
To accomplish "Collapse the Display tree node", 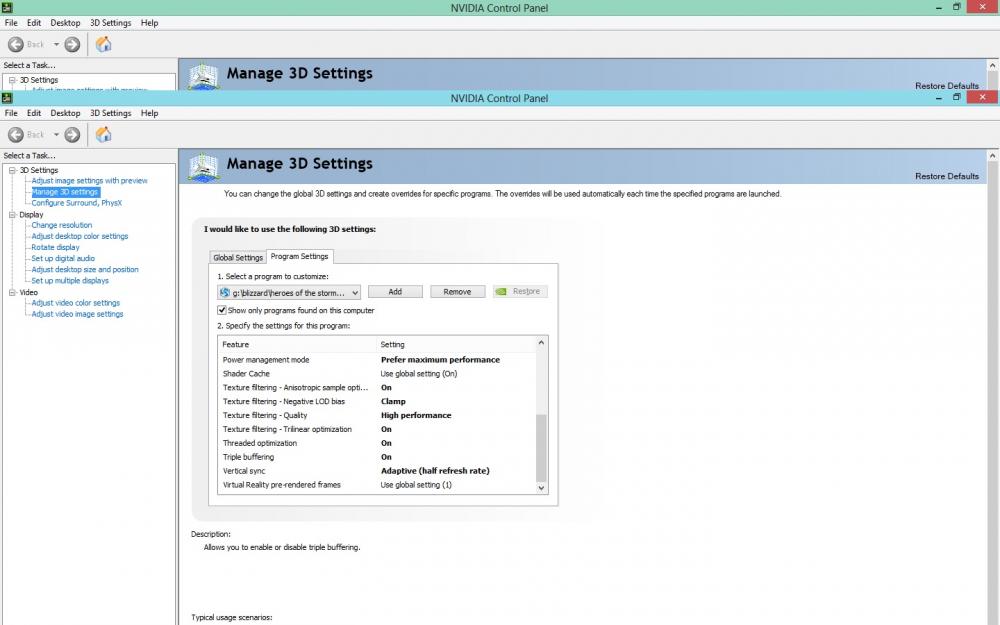I will click(x=12, y=215).
